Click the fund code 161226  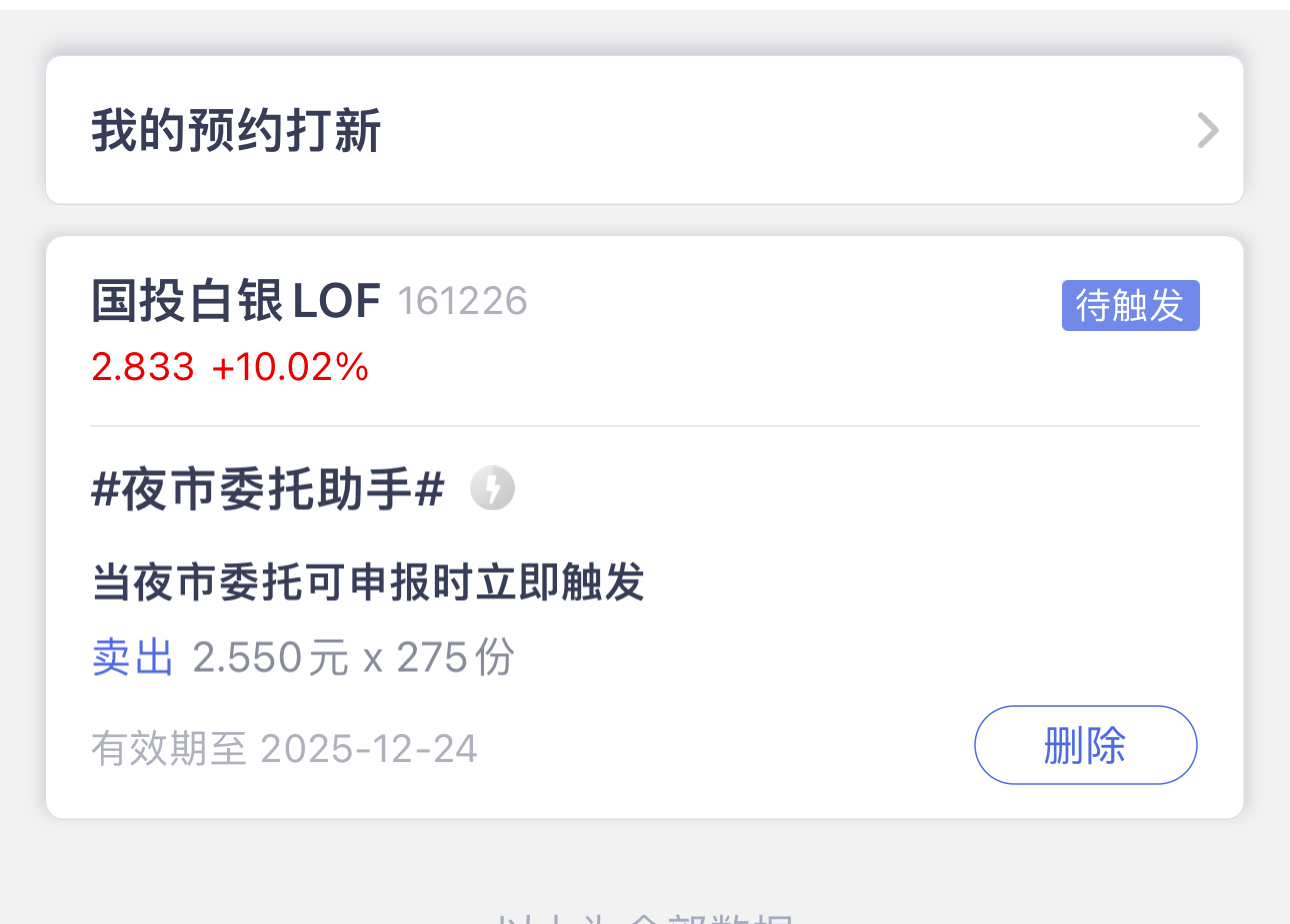[462, 301]
